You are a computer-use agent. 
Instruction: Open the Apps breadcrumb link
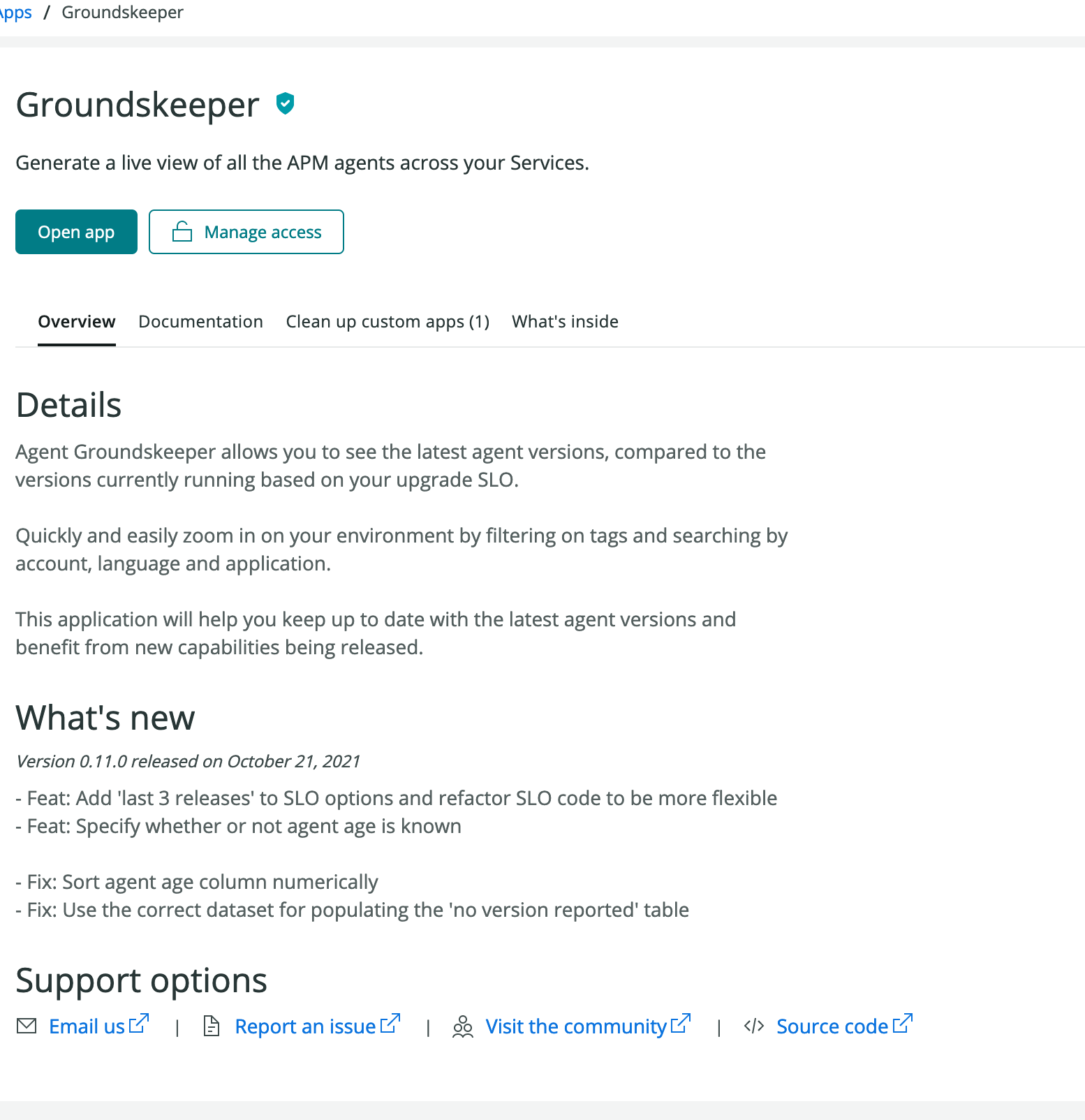(14, 12)
